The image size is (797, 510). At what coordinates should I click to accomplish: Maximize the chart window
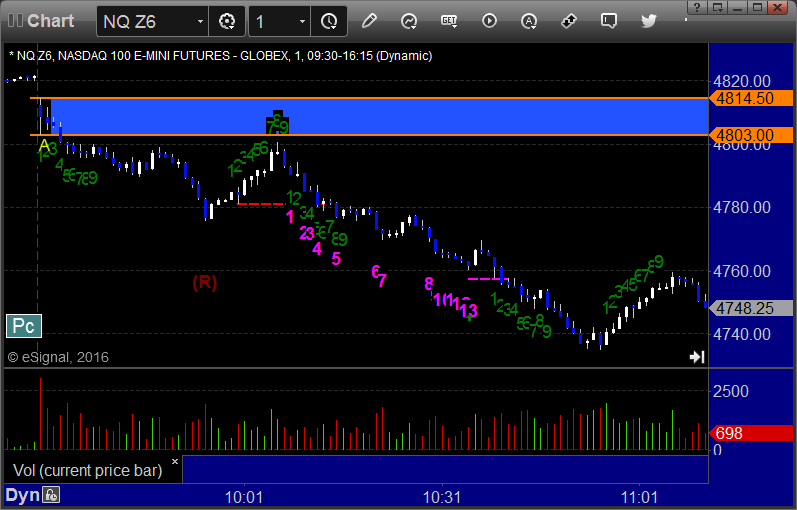757,7
